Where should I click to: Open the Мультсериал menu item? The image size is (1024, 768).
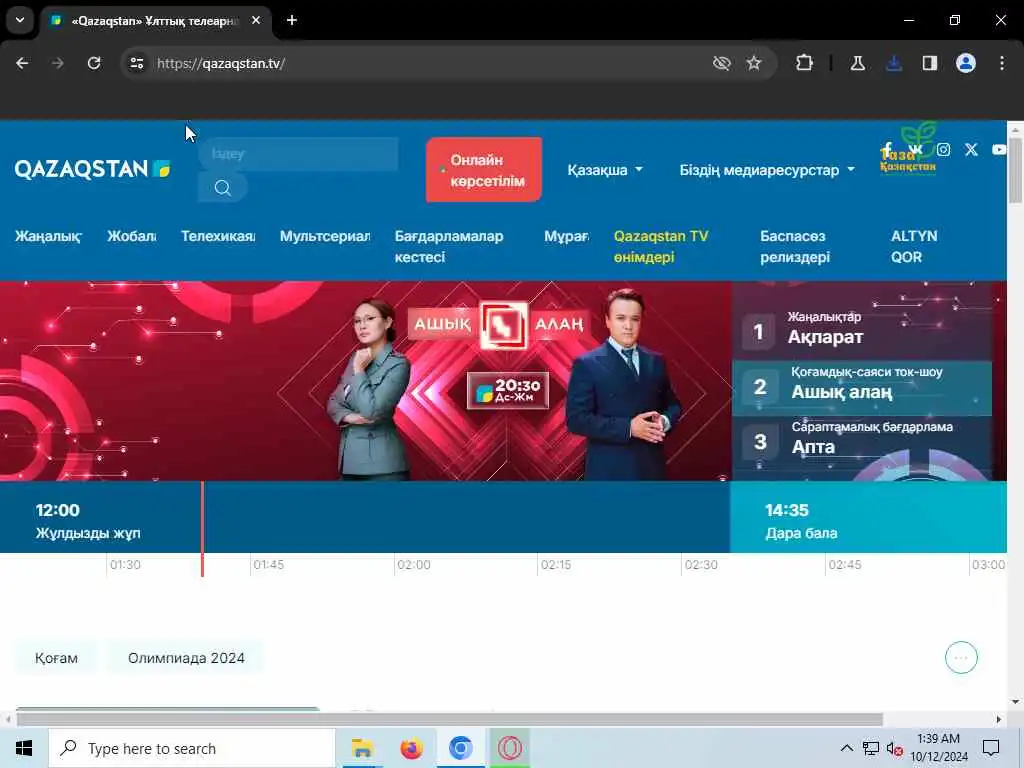(x=325, y=236)
